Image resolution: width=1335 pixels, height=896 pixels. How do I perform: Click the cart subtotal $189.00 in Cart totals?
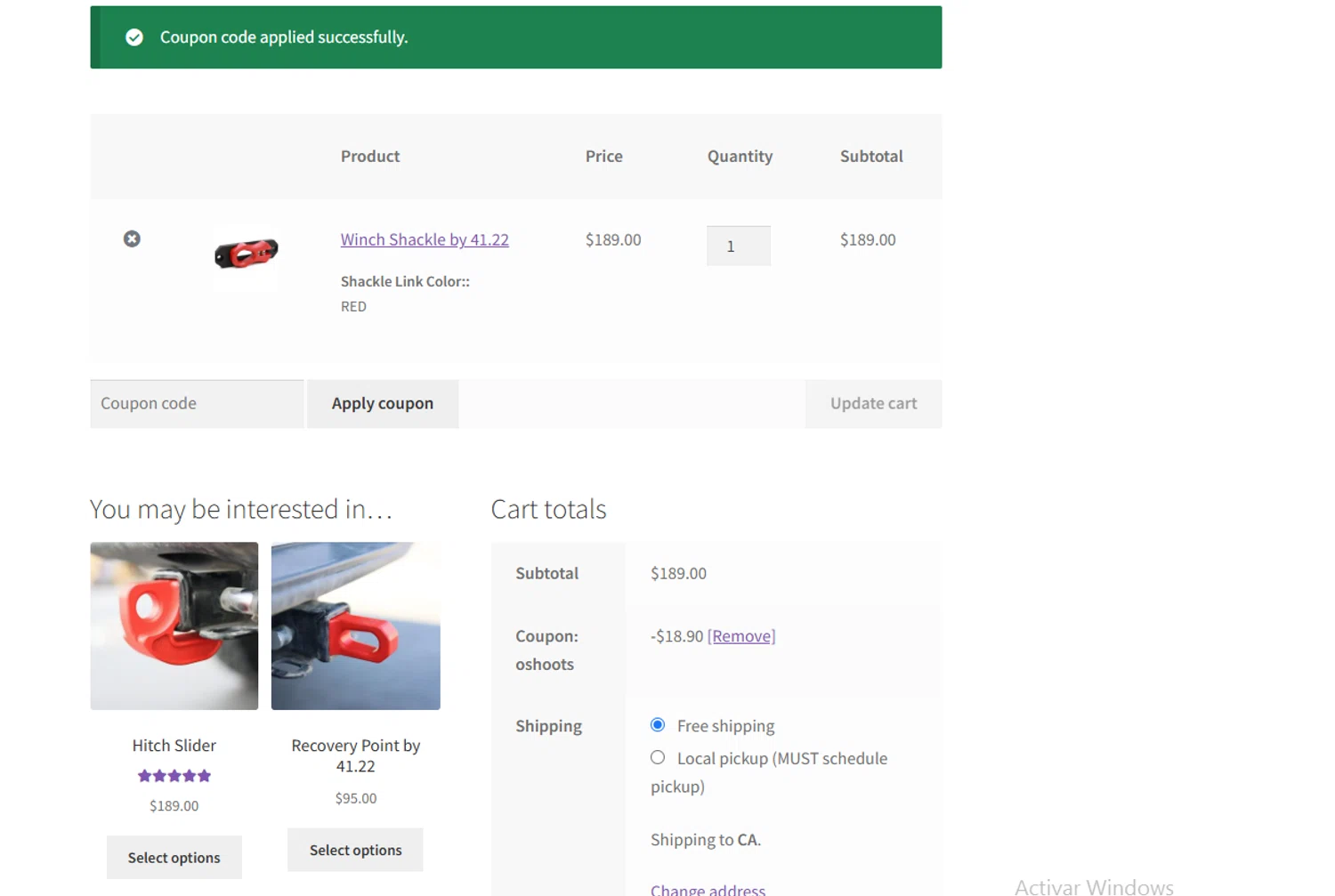point(678,574)
